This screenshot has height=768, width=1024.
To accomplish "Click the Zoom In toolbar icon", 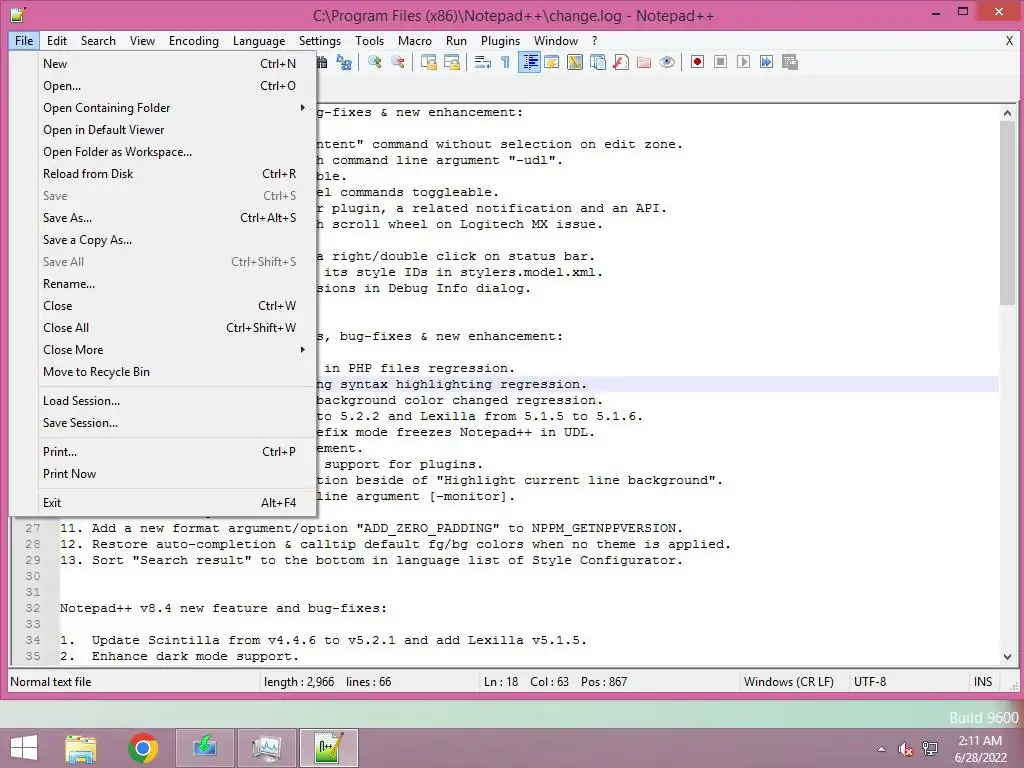I will pos(375,62).
